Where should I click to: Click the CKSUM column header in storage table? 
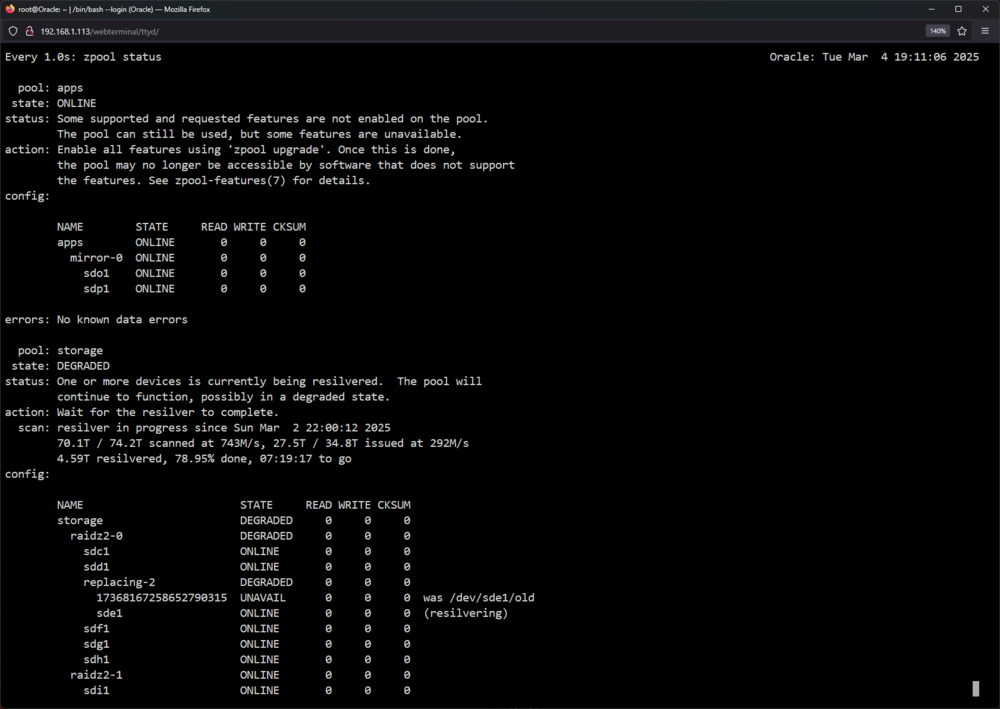(393, 505)
